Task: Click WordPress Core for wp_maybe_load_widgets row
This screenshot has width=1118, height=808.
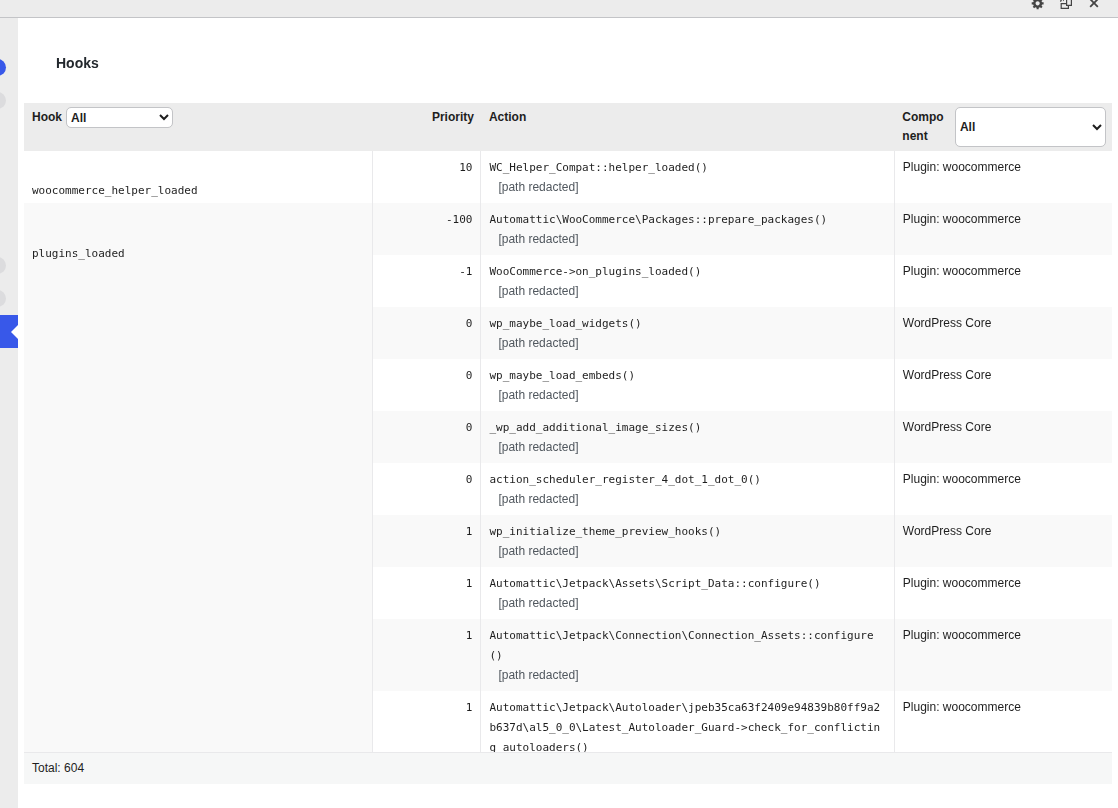Action: pos(947,323)
